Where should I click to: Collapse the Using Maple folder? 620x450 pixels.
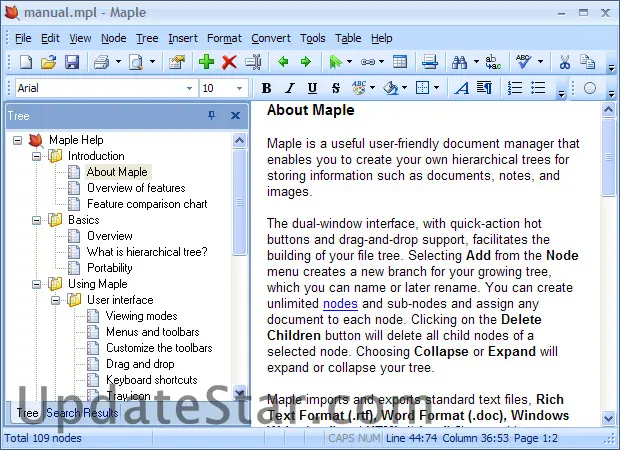point(36,284)
